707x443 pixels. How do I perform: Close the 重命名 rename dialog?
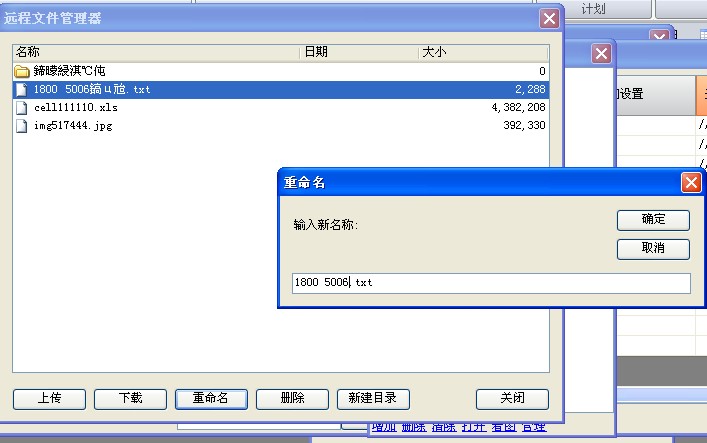coord(690,182)
